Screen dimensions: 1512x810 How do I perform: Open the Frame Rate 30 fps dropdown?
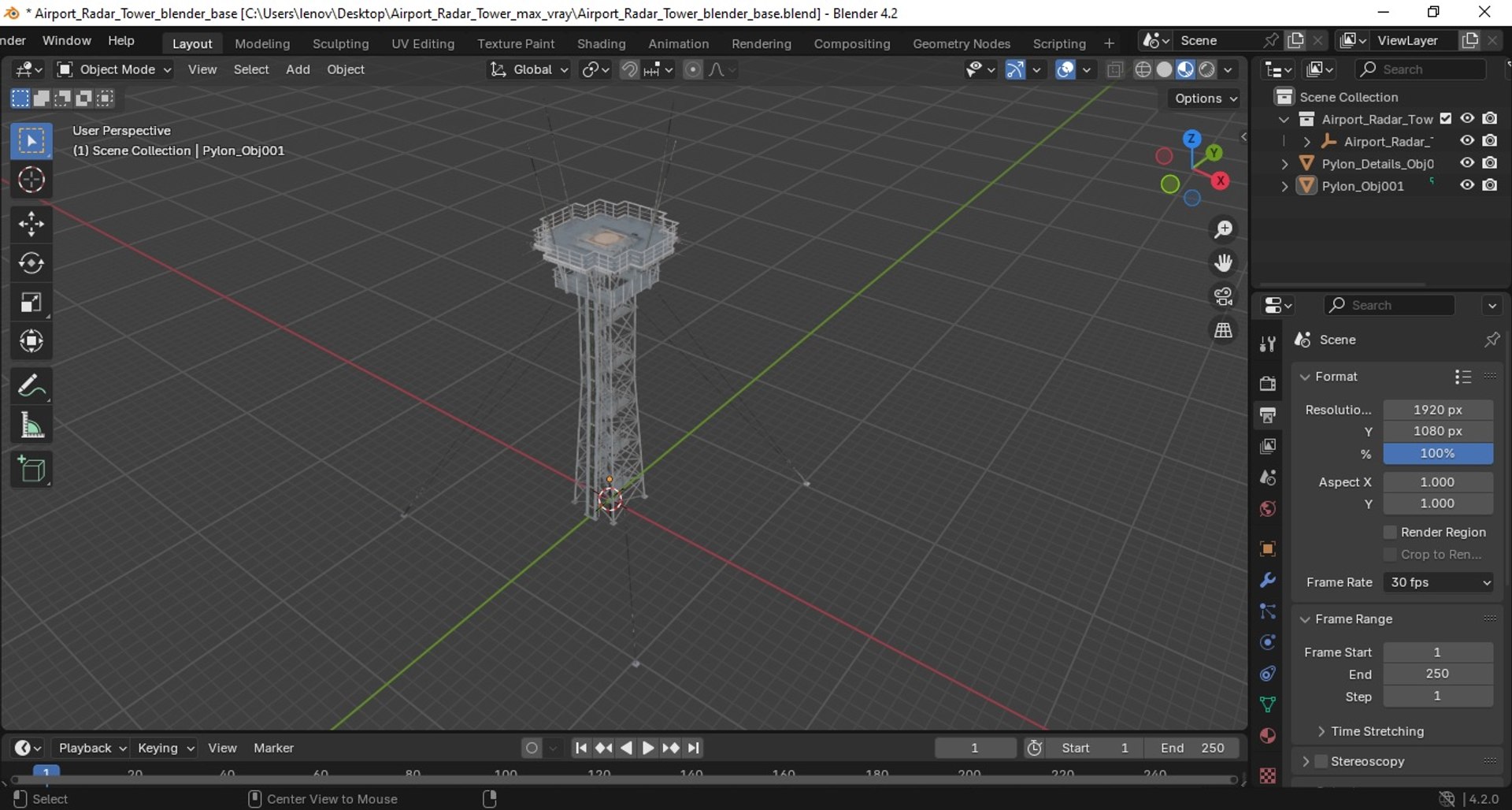[x=1439, y=582]
